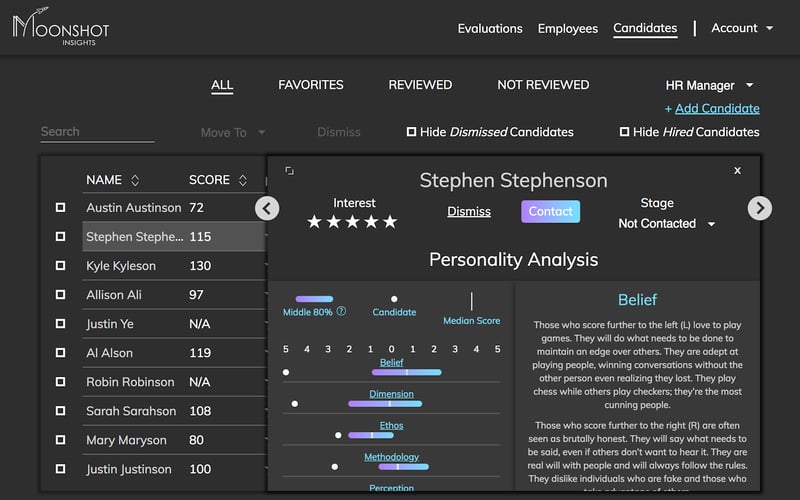800x500 pixels.
Task: Click the candidate dot on the Belief row
Action: pyautogui.click(x=286, y=372)
